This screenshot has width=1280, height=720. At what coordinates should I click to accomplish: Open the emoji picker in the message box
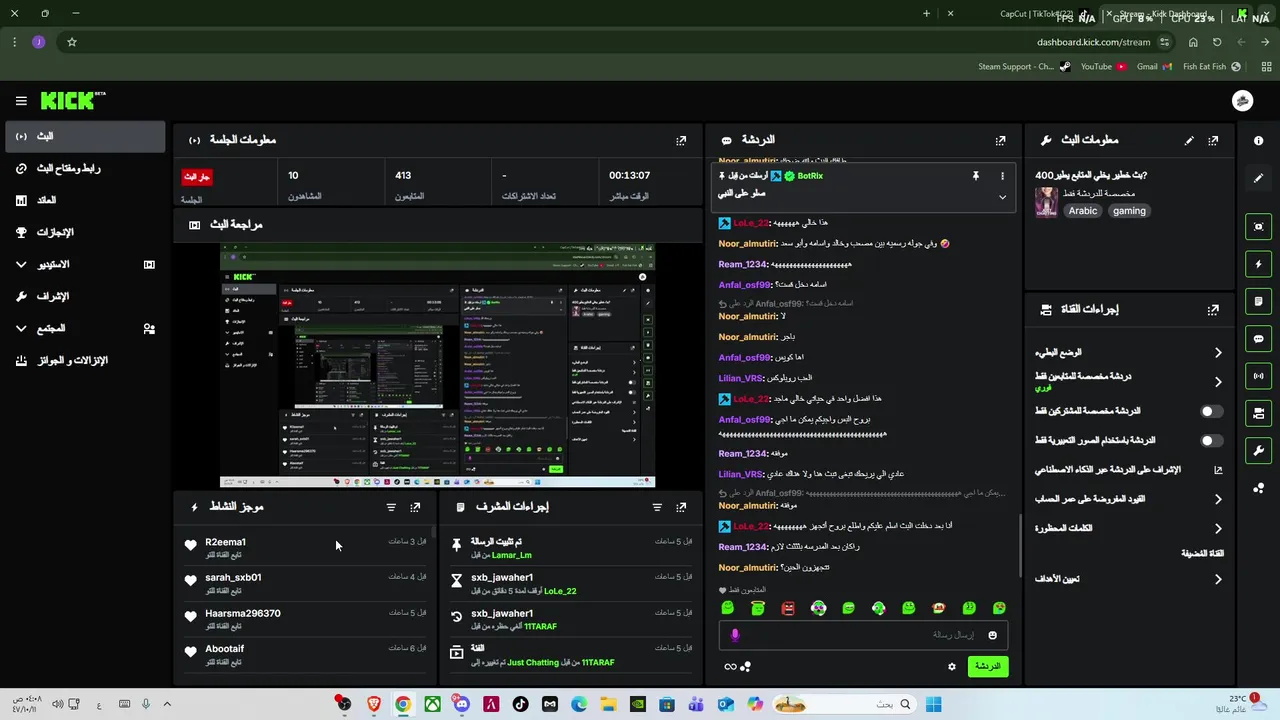(992, 635)
